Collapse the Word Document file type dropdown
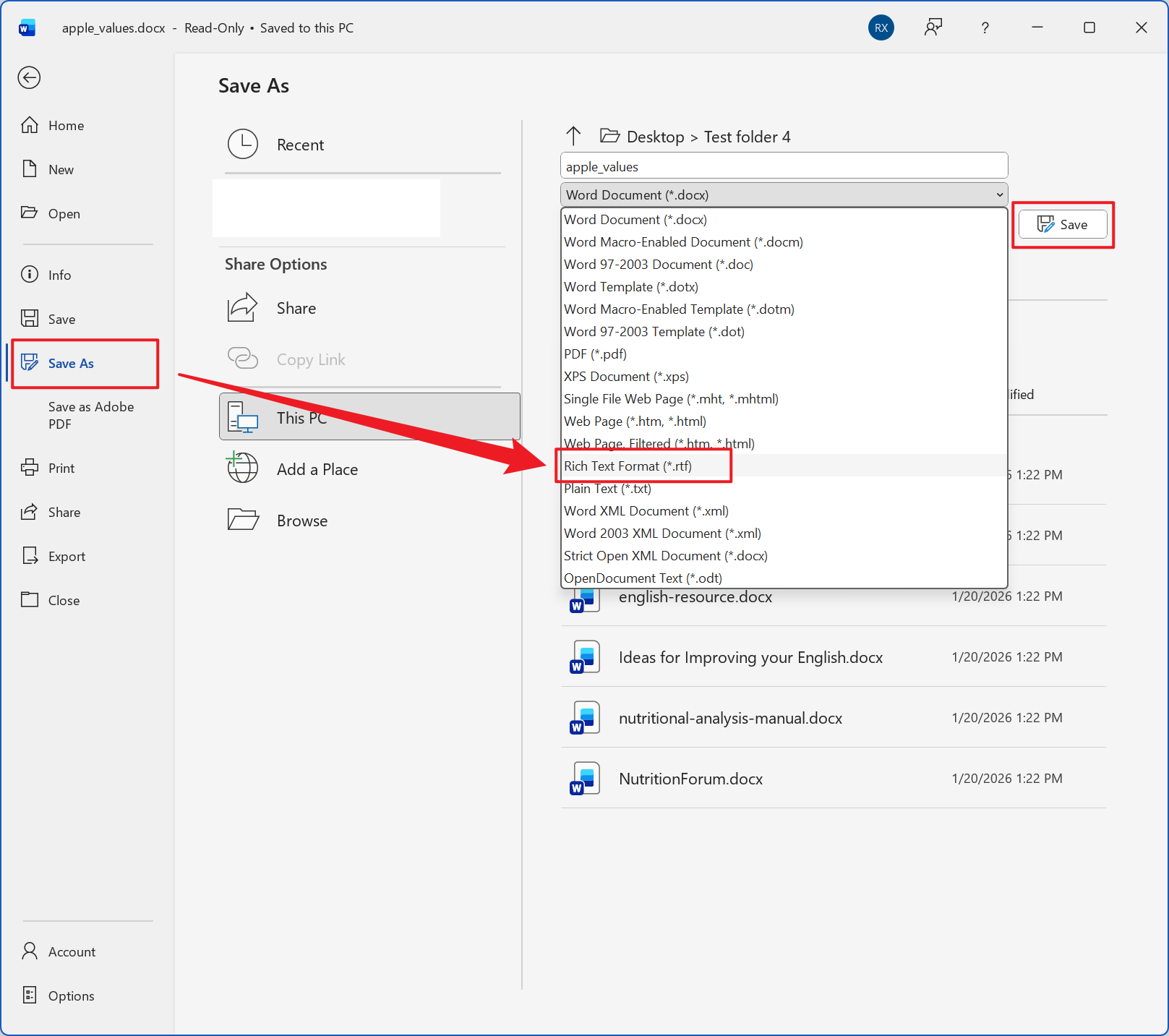This screenshot has width=1169, height=1036. 999,195
